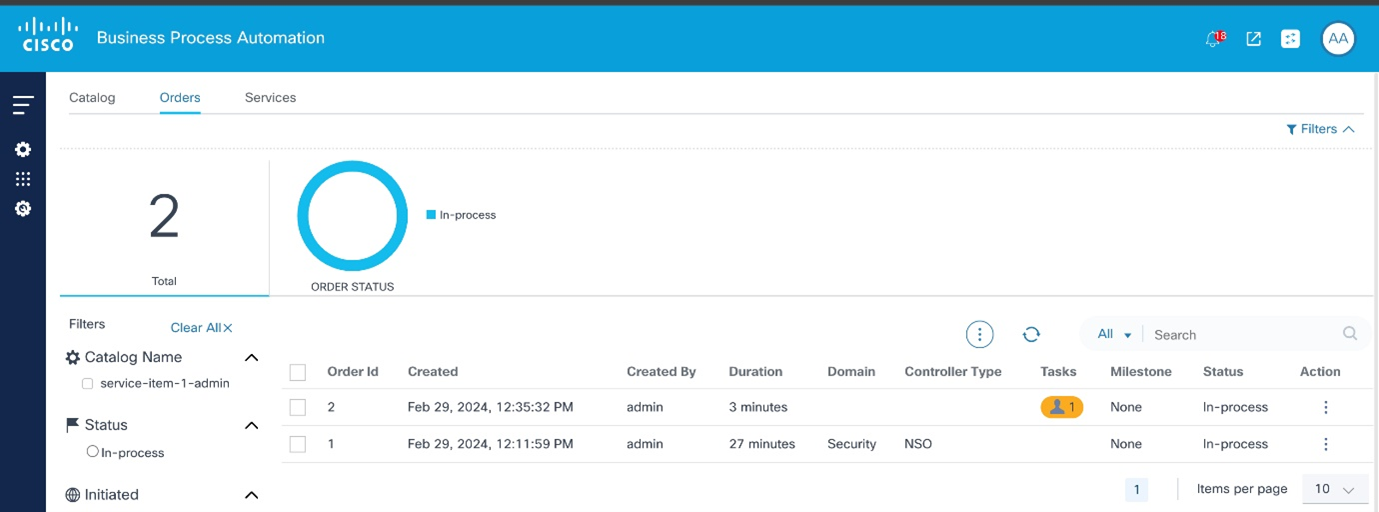
Task: Open the hamburger navigation menu
Action: pos(23,105)
